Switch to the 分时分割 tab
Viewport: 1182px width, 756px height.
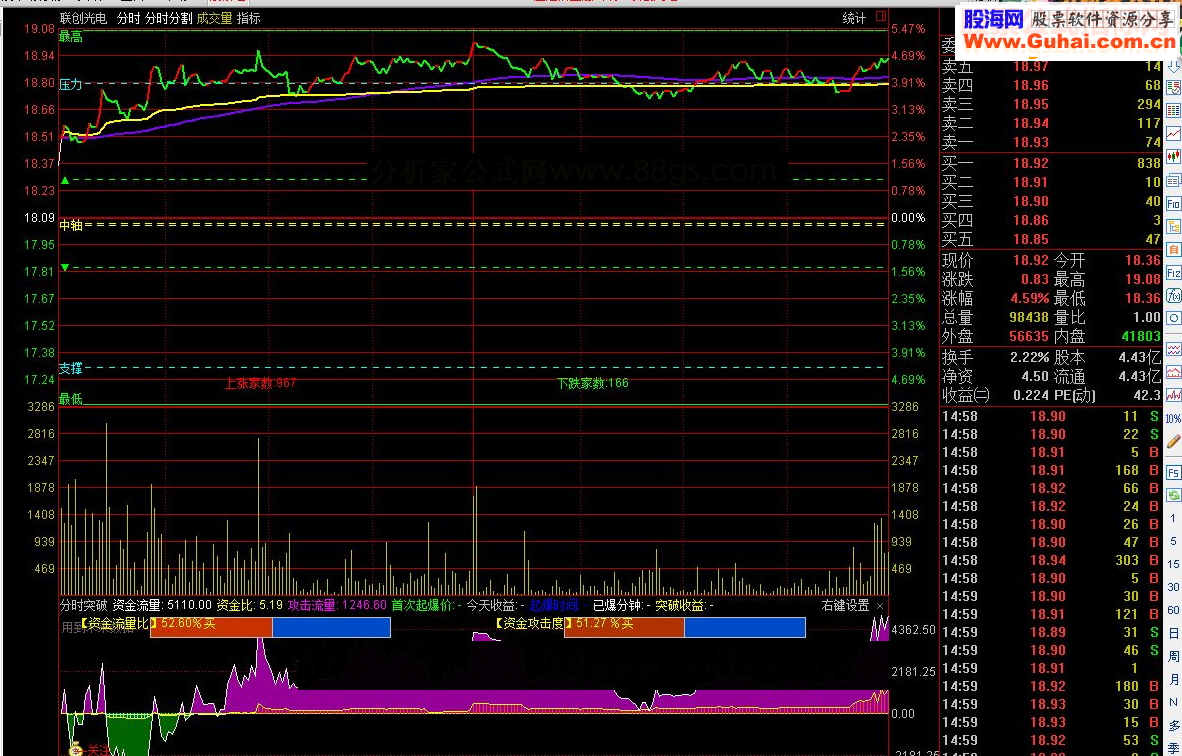click(x=169, y=18)
